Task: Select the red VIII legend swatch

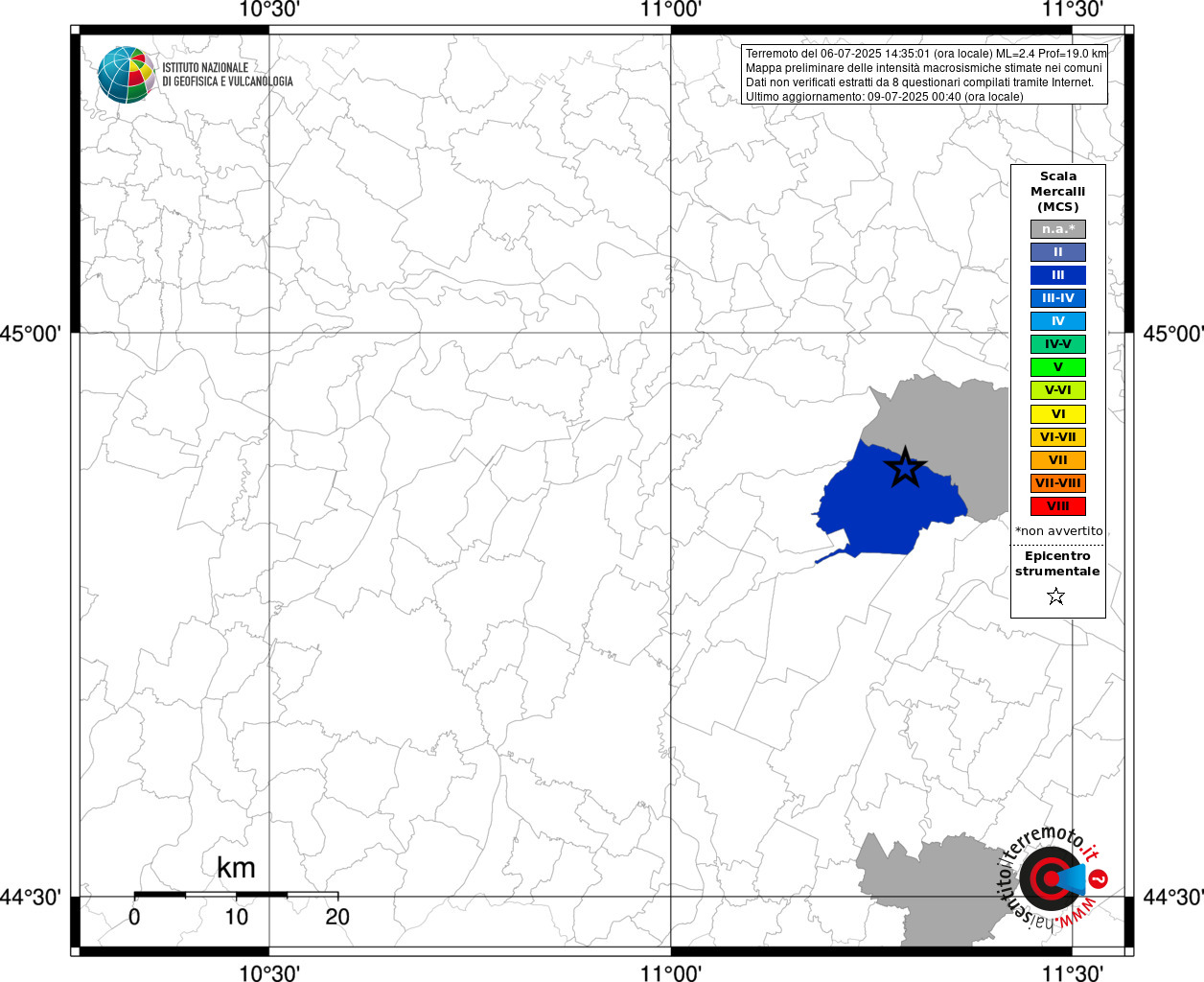Action: click(x=1058, y=506)
